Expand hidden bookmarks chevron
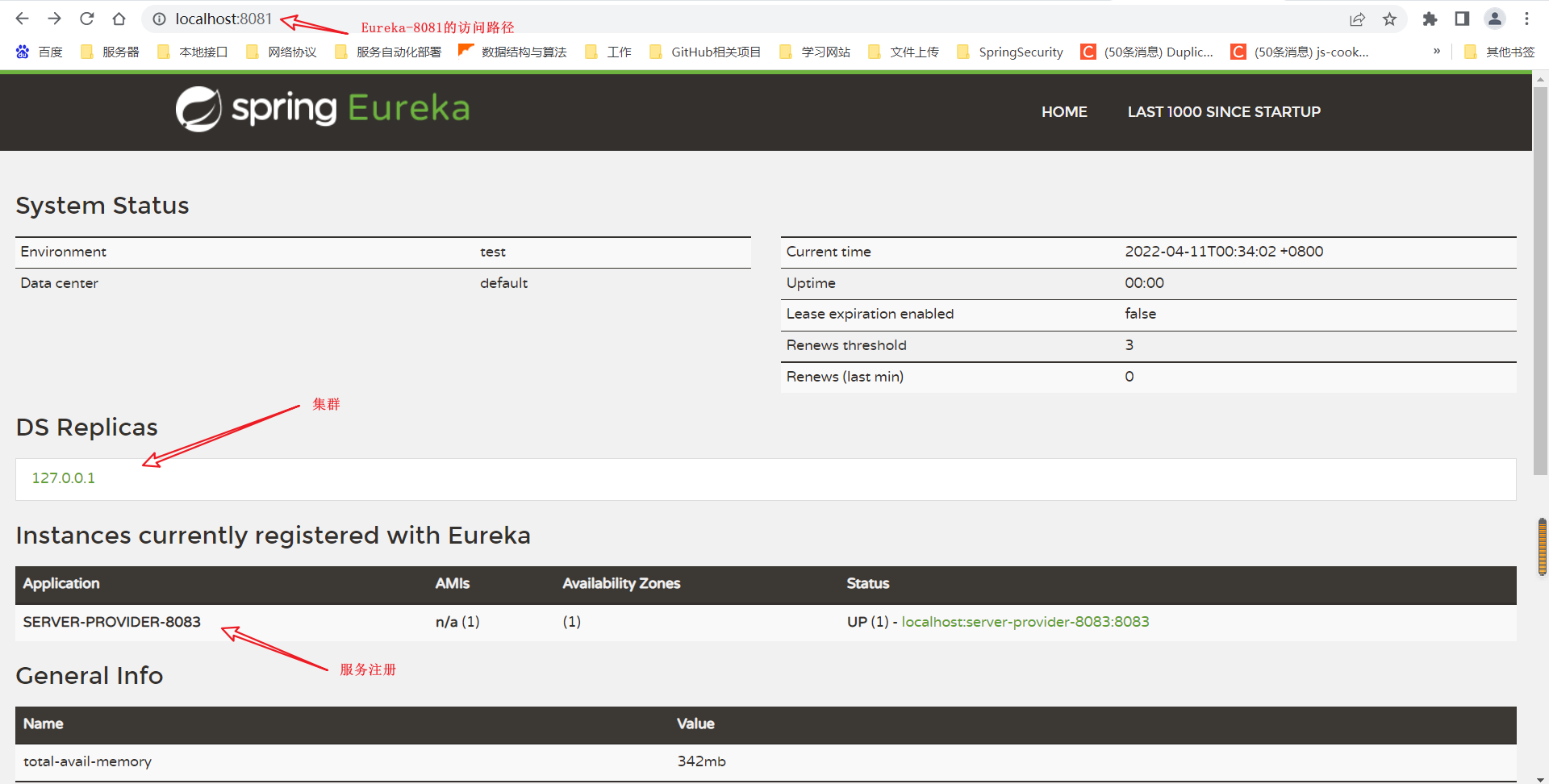The height and width of the screenshot is (784, 1549). click(x=1437, y=51)
